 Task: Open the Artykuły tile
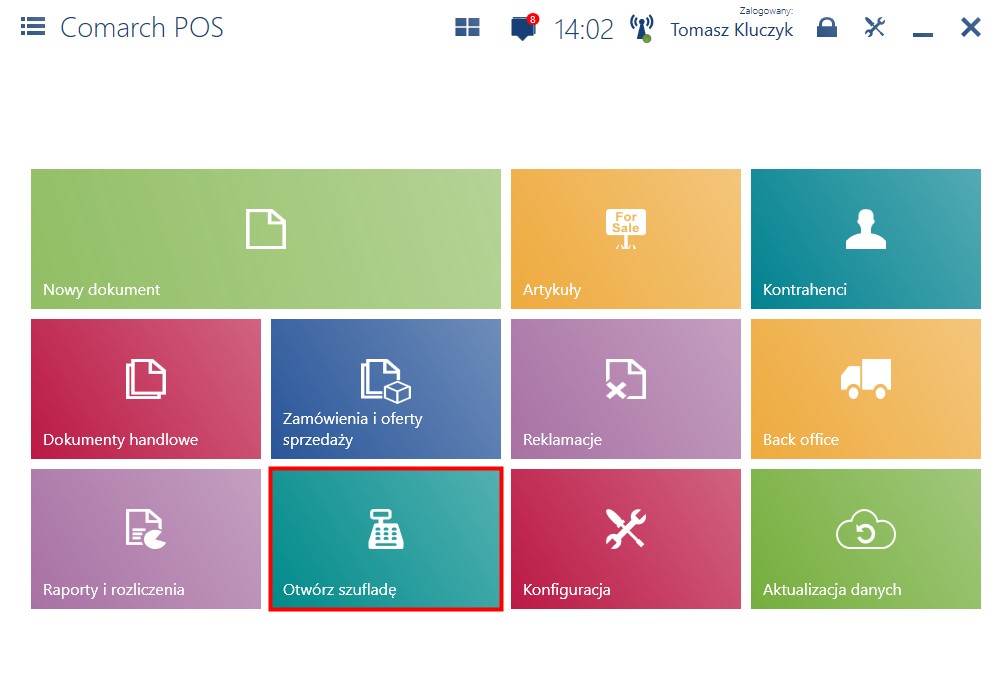click(x=626, y=239)
